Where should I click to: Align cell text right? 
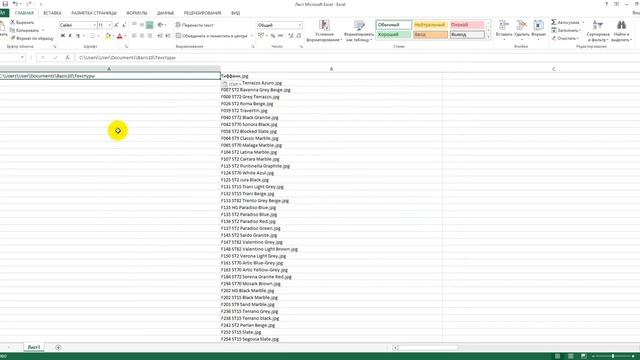149,36
